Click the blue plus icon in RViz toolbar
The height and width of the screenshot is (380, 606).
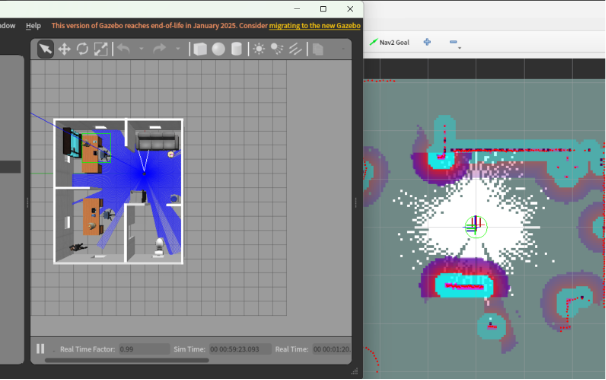click(427, 42)
